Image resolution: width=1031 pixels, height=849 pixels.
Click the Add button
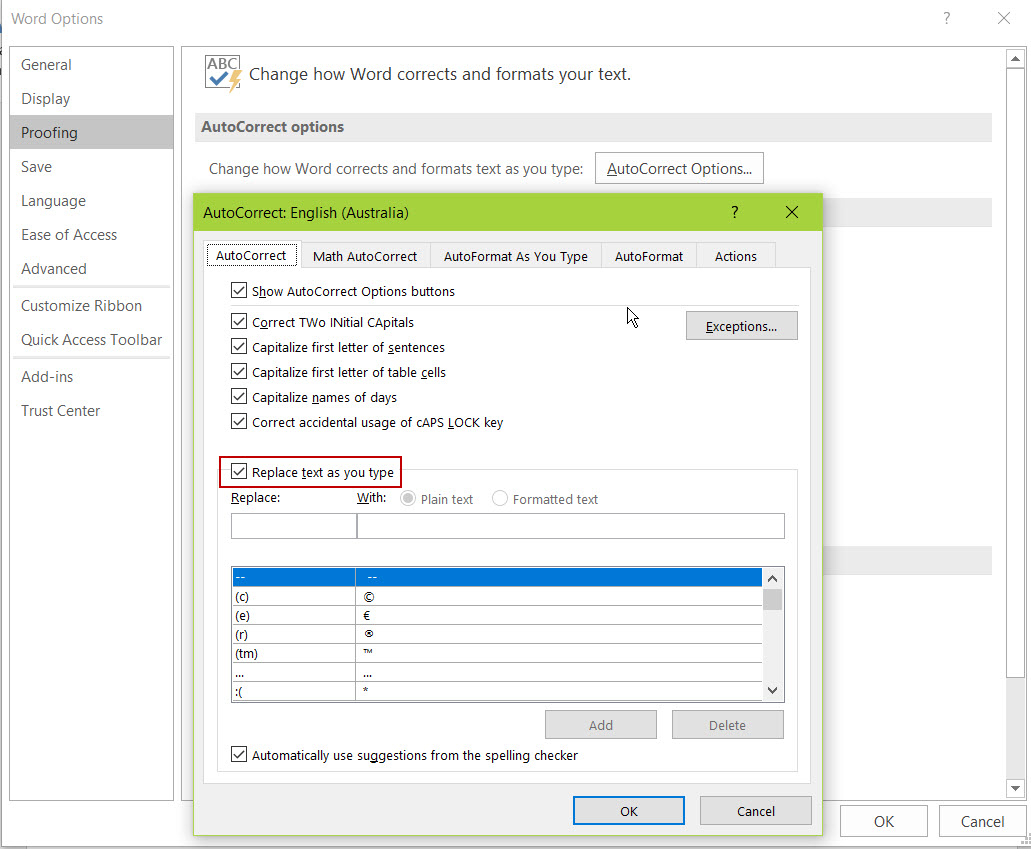click(x=600, y=725)
